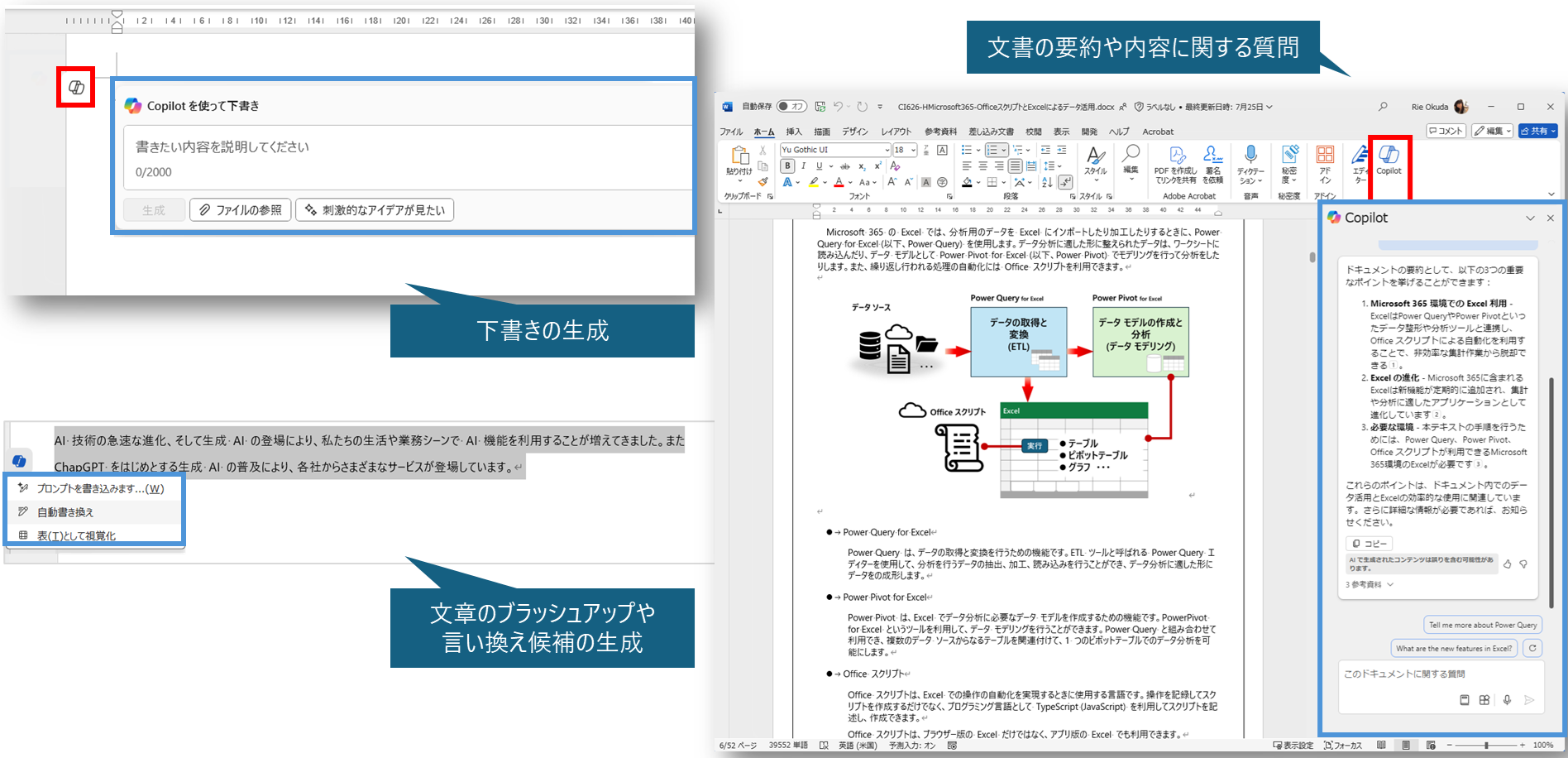Click the thumbs up icon in Copilot pane
Viewport: 1568px width, 758px height.
[x=1508, y=564]
